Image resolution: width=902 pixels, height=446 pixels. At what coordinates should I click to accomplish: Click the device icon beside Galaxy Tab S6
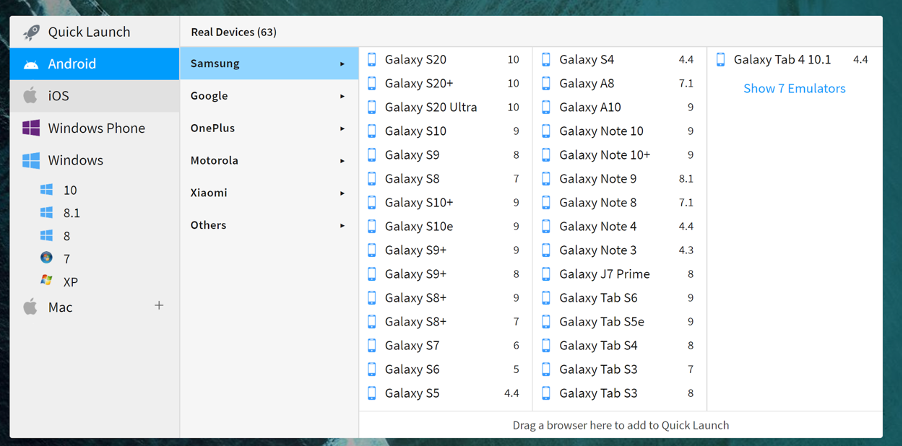click(546, 298)
